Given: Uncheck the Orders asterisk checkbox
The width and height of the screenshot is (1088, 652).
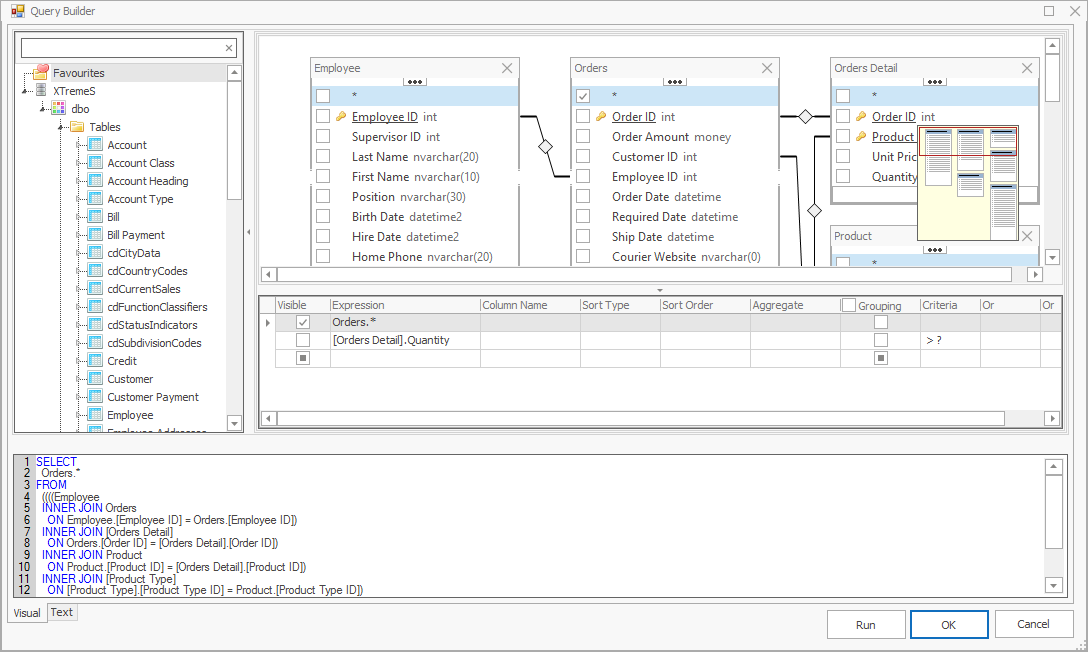Looking at the screenshot, I should click(583, 96).
